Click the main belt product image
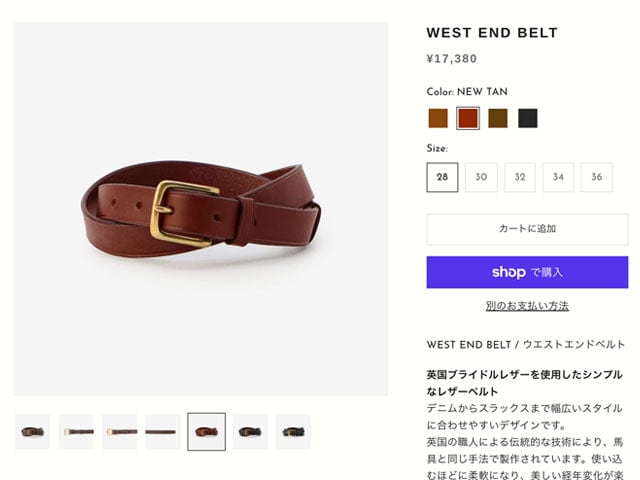 (201, 209)
